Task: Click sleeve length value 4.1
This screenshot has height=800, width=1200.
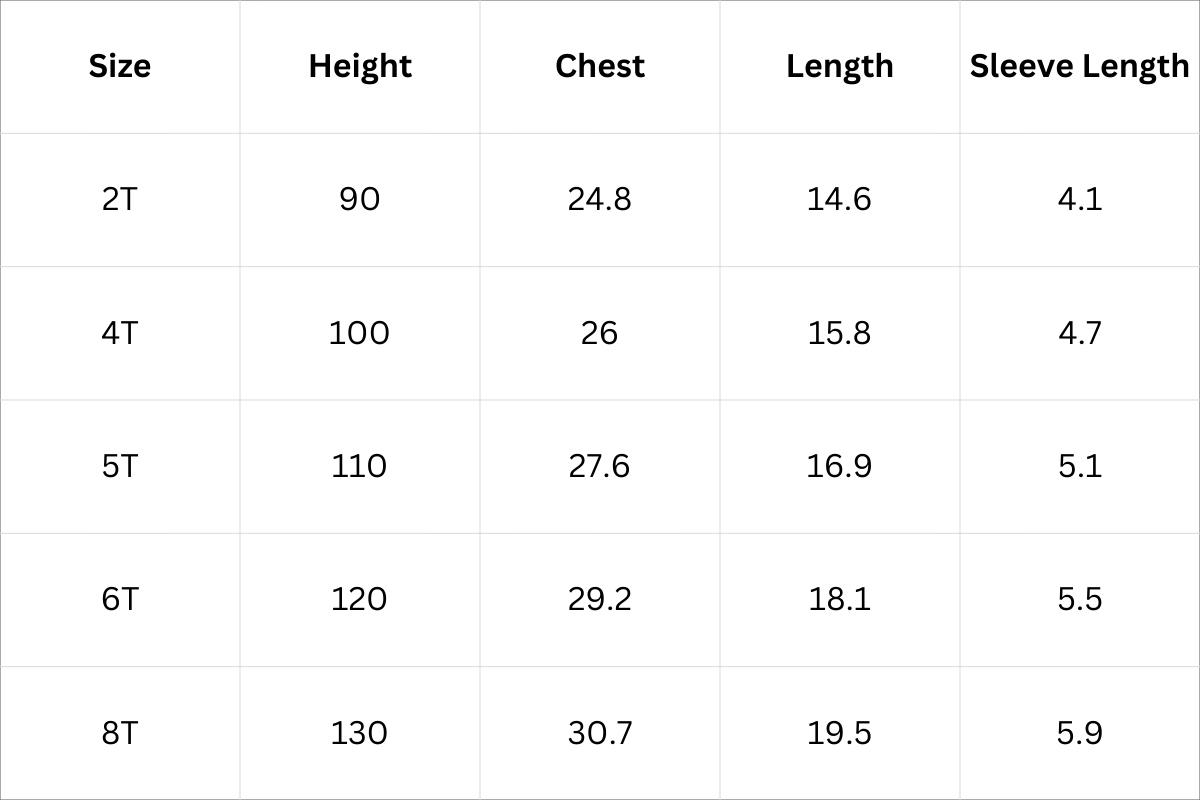Action: (x=1080, y=199)
